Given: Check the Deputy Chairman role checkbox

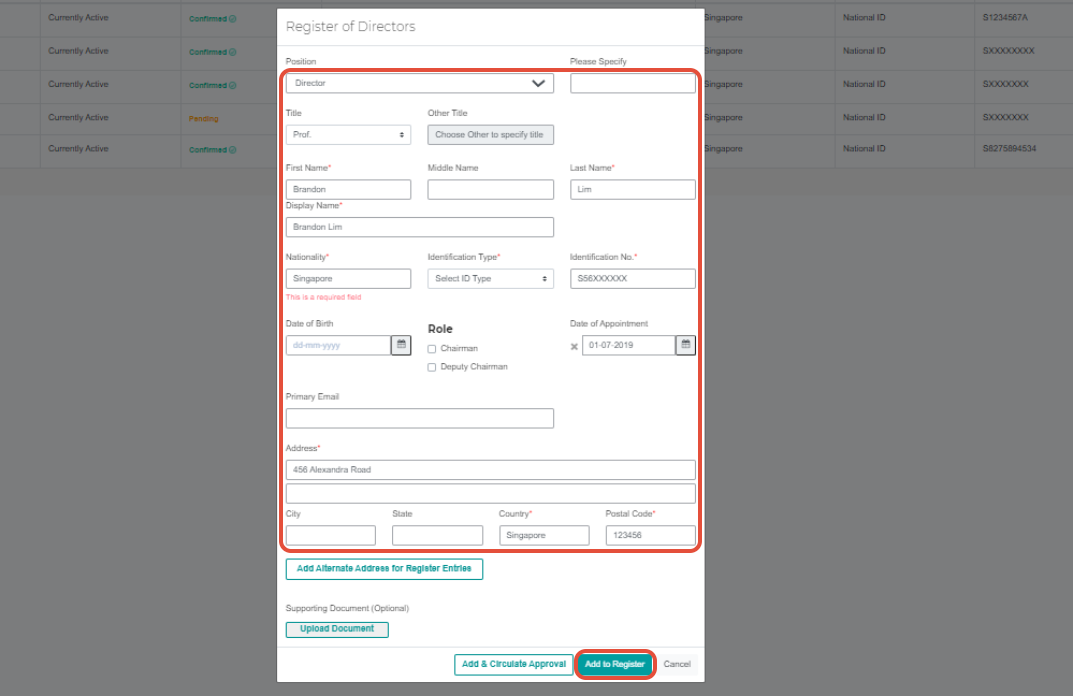Looking at the screenshot, I should [431, 368].
